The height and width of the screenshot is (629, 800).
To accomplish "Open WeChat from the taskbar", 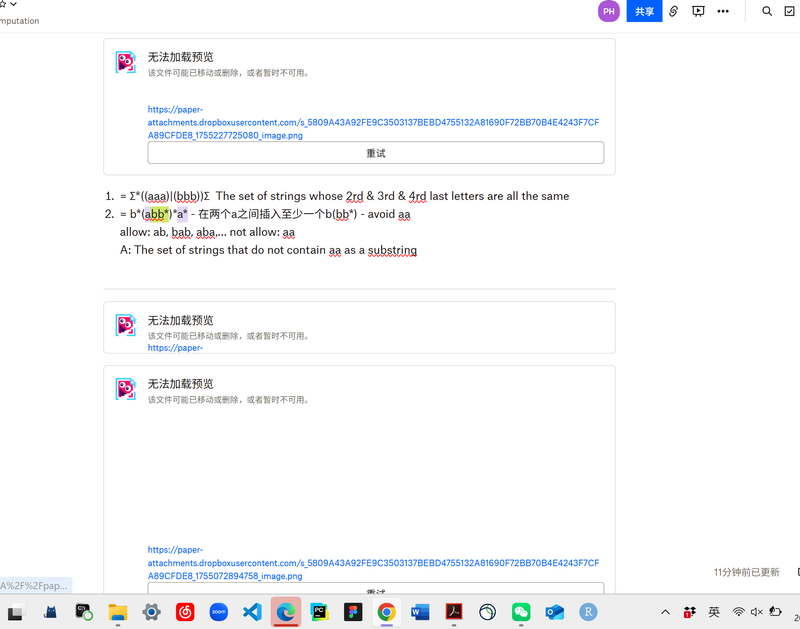I will [x=521, y=612].
